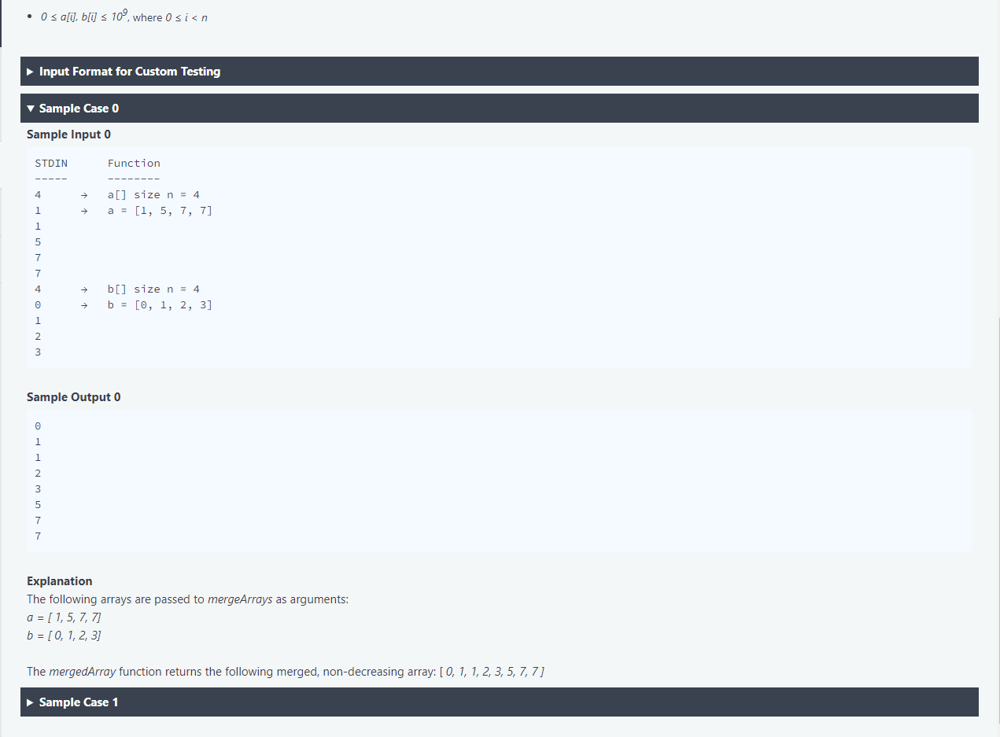Expand the Input Format for Custom Testing section
This screenshot has height=737, width=1000.
click(129, 71)
